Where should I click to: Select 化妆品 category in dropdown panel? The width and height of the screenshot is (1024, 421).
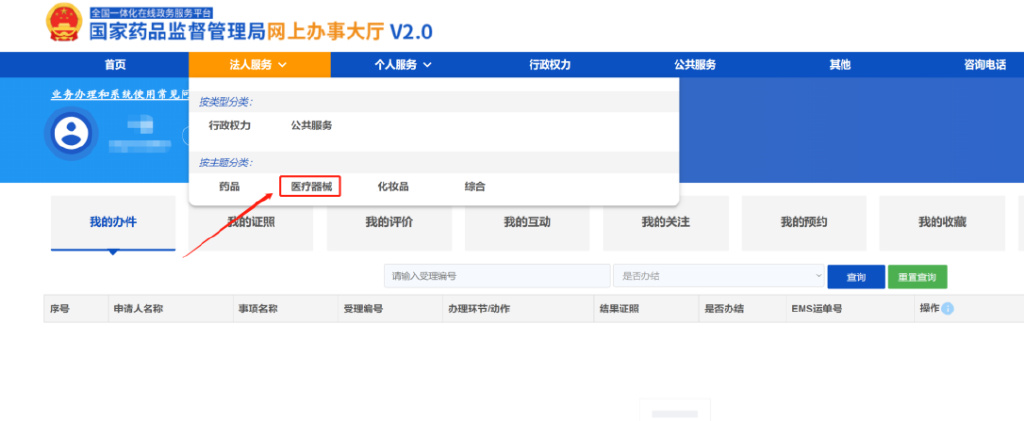point(393,186)
